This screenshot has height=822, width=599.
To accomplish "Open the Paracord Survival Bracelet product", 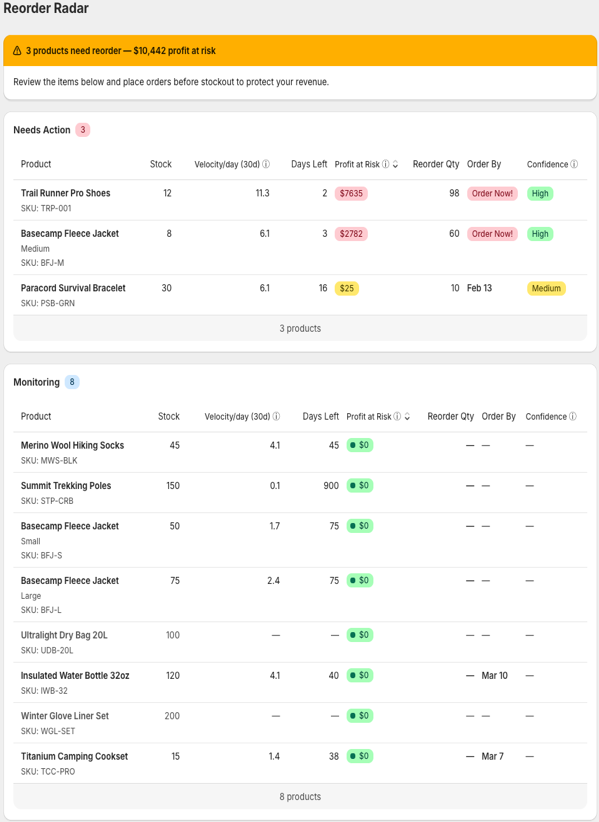I will click(x=75, y=287).
